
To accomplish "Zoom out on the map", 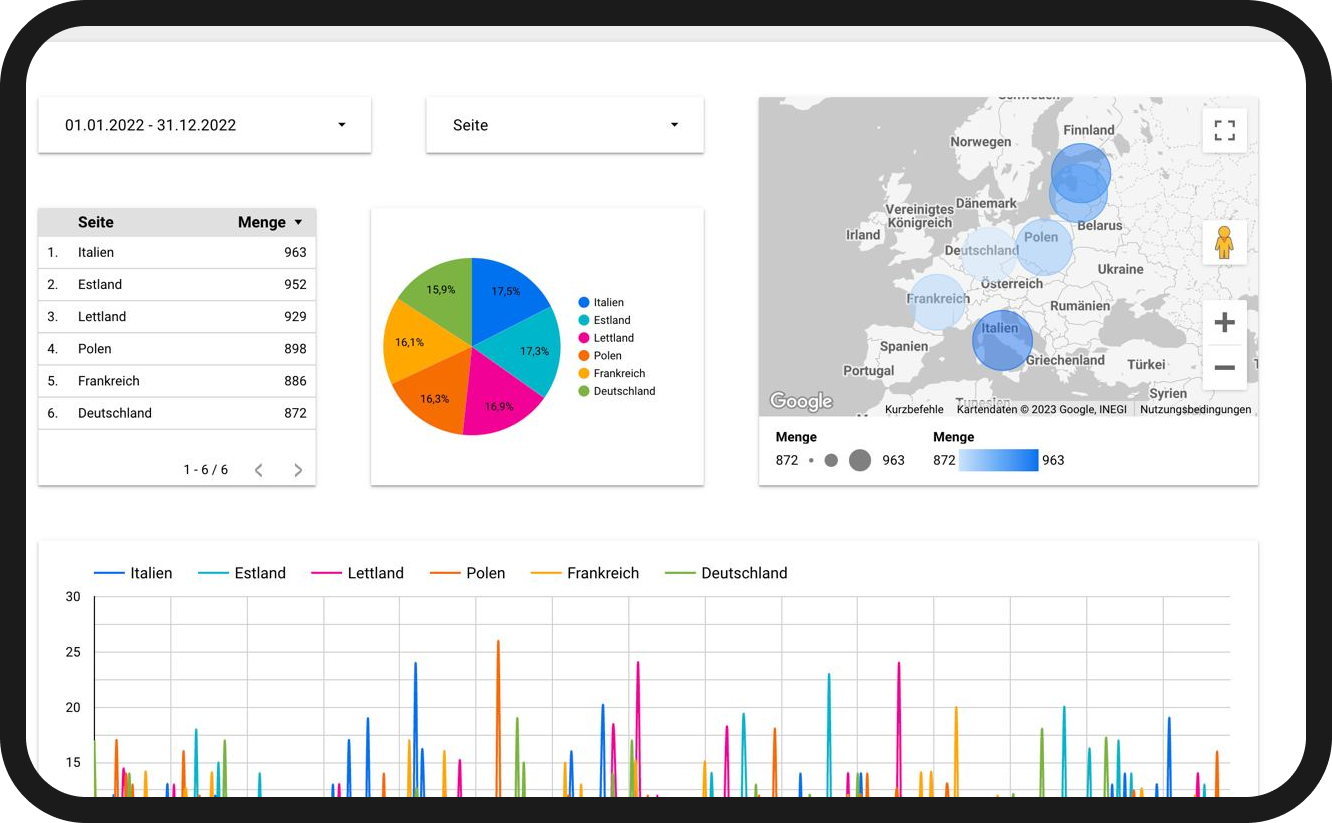I will pos(1224,367).
